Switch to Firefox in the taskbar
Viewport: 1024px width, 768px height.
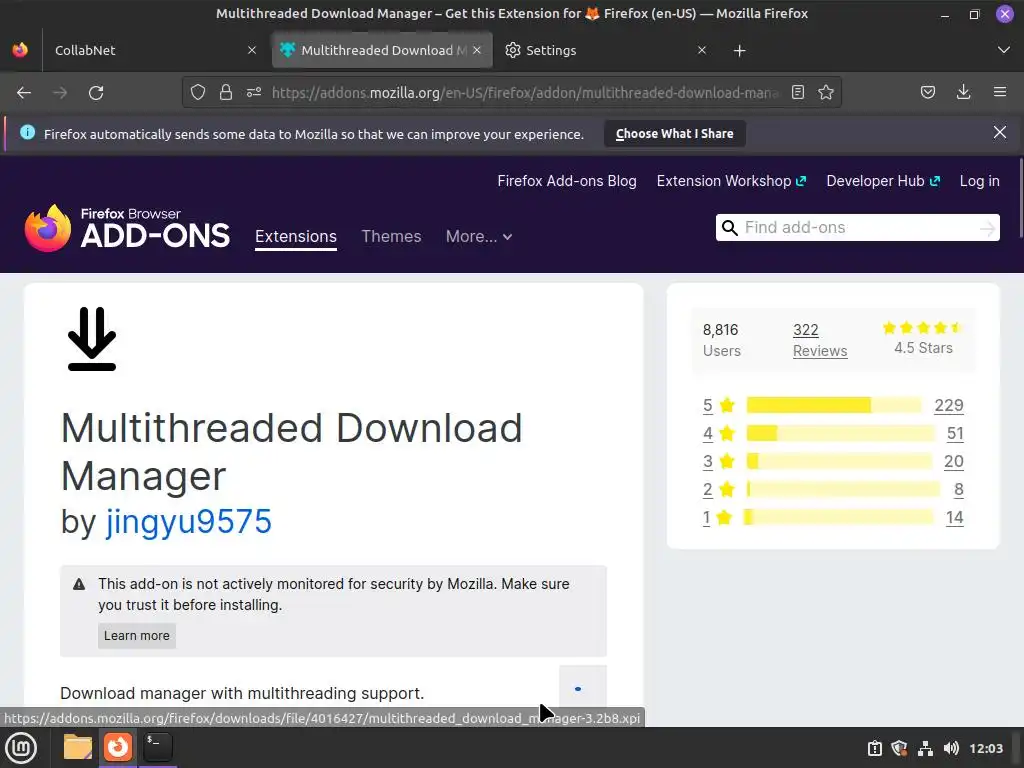[118, 747]
